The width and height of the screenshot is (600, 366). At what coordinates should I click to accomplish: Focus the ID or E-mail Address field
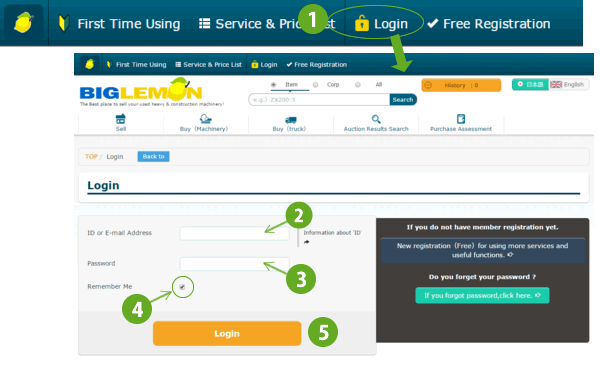pos(235,233)
